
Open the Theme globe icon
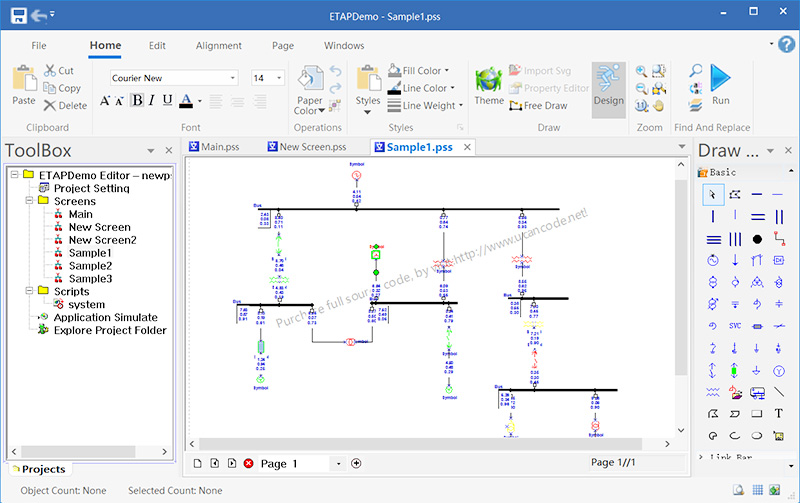[x=489, y=80]
